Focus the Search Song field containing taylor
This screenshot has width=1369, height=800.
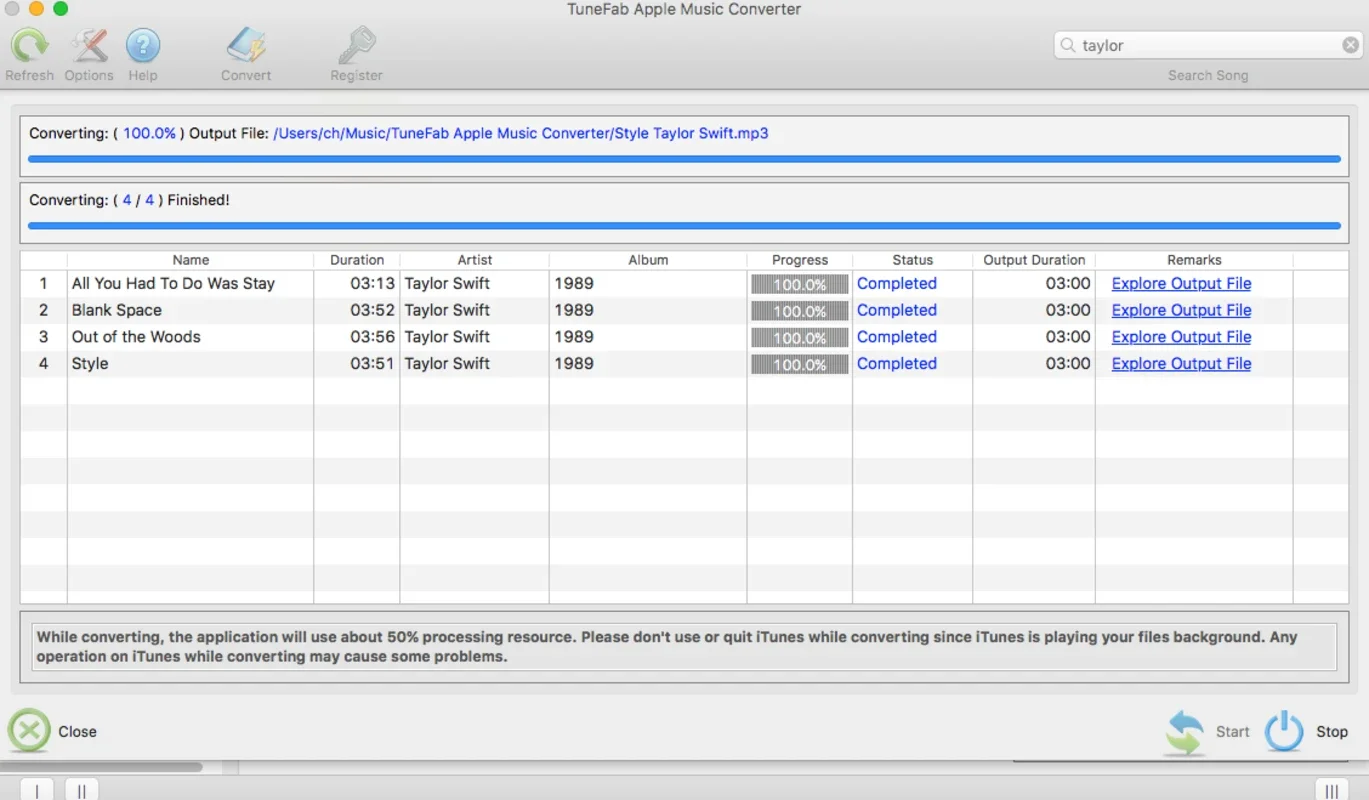coord(1208,45)
